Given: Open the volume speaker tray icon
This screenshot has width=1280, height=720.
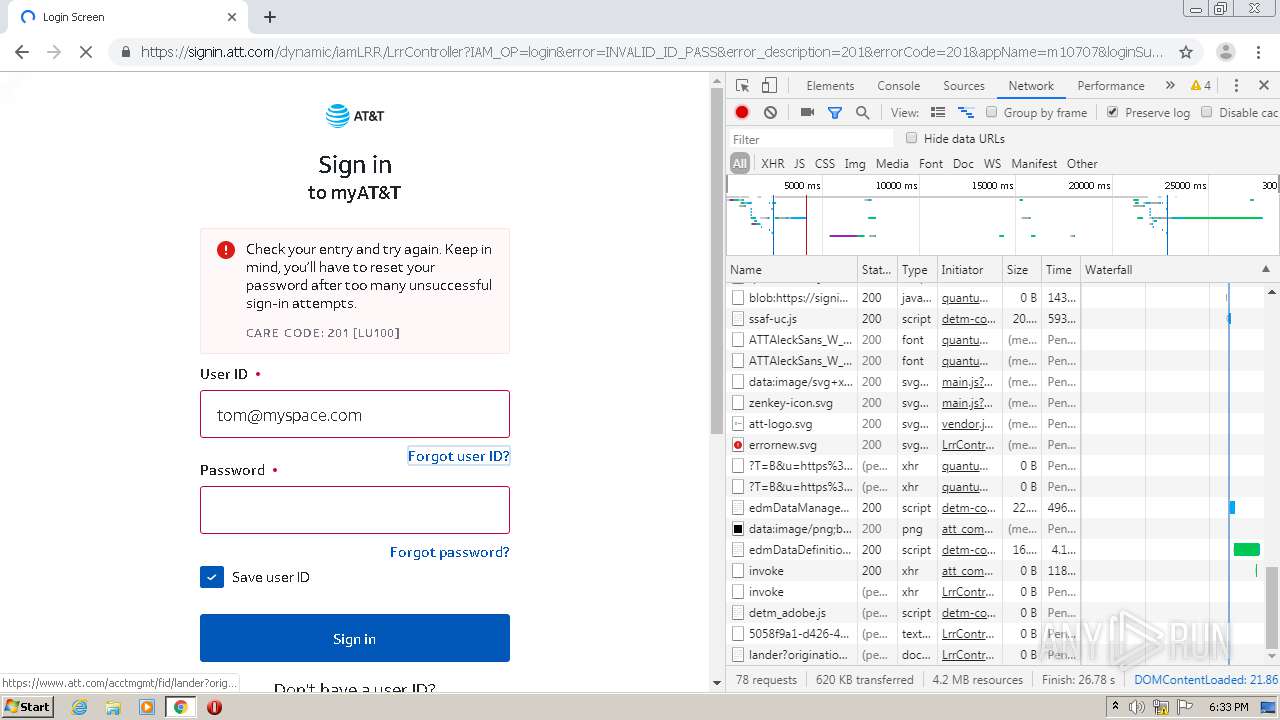Looking at the screenshot, I should click(x=1137, y=707).
